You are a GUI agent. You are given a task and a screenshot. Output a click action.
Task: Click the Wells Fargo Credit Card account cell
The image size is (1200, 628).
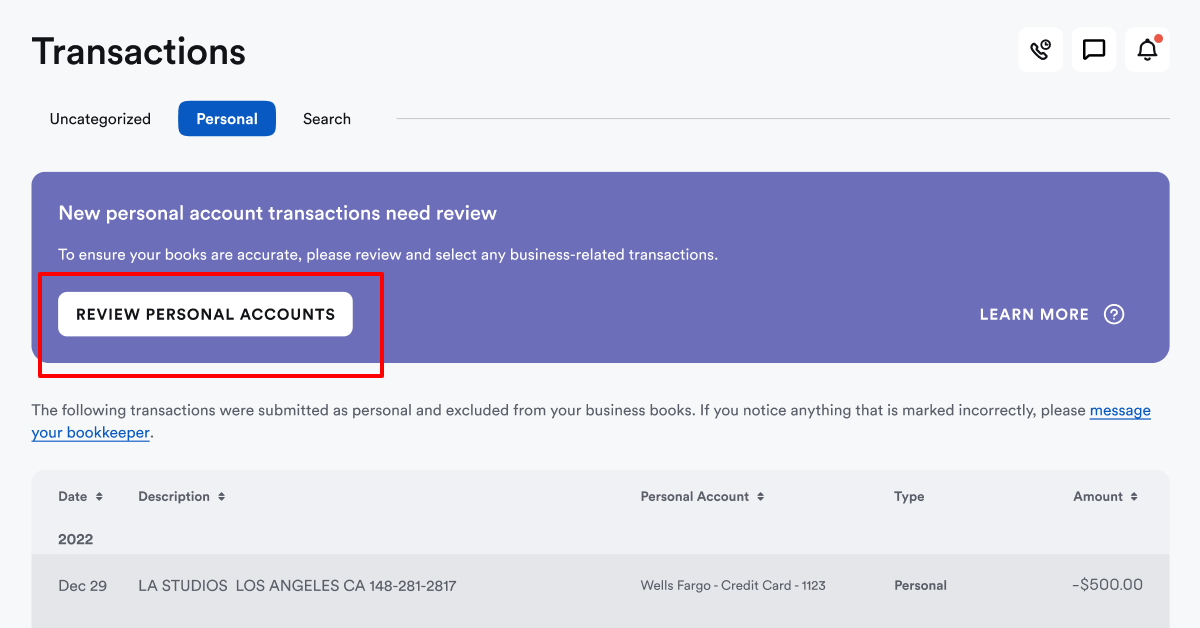click(733, 585)
